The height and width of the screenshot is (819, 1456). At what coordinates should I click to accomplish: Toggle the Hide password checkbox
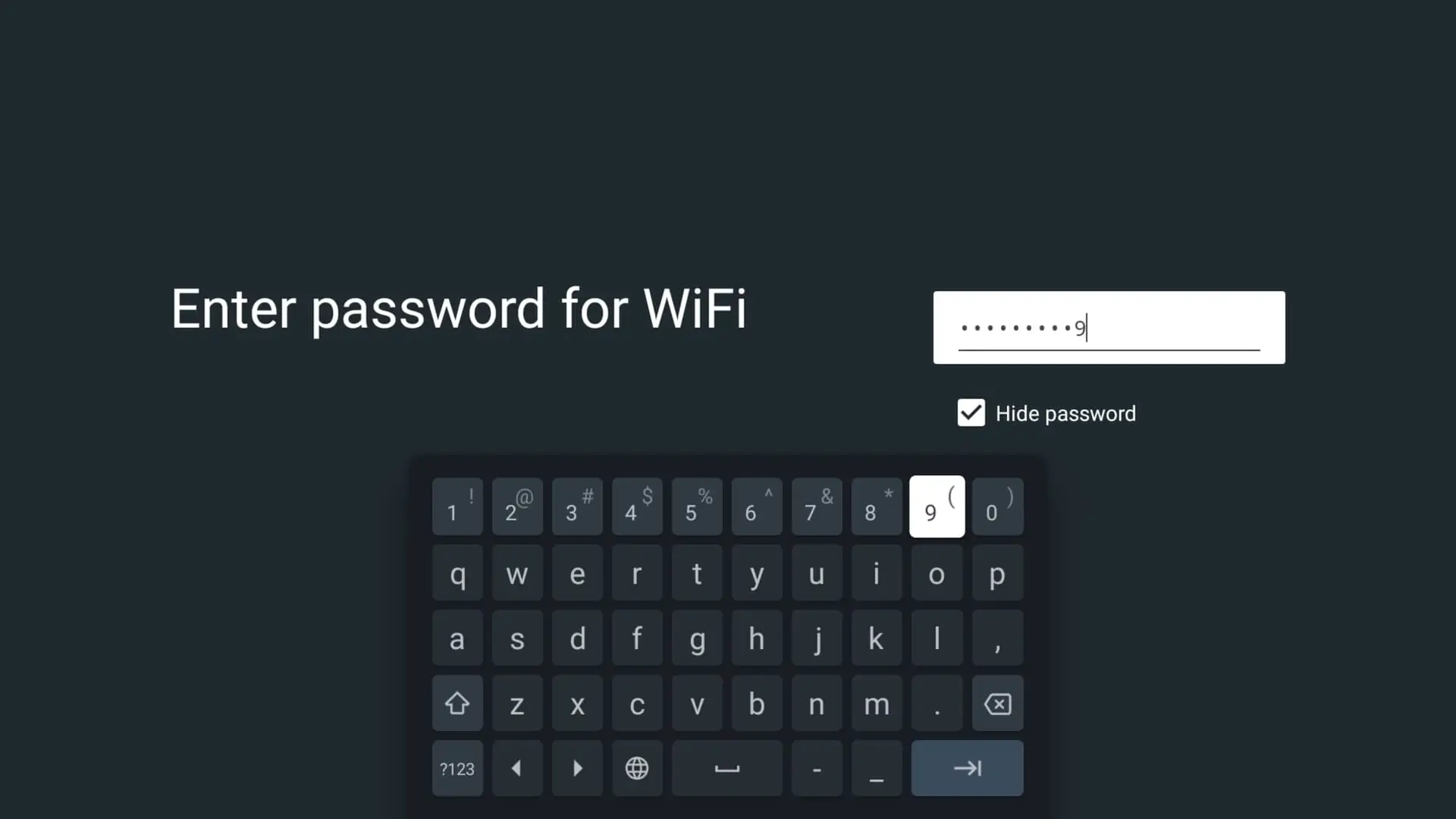[970, 413]
